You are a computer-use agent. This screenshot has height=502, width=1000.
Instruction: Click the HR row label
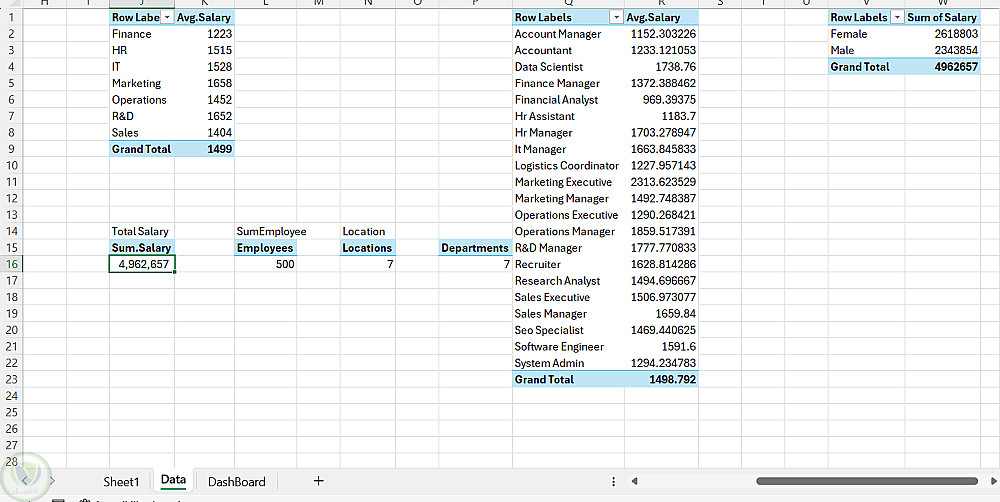pyautogui.click(x=142, y=50)
